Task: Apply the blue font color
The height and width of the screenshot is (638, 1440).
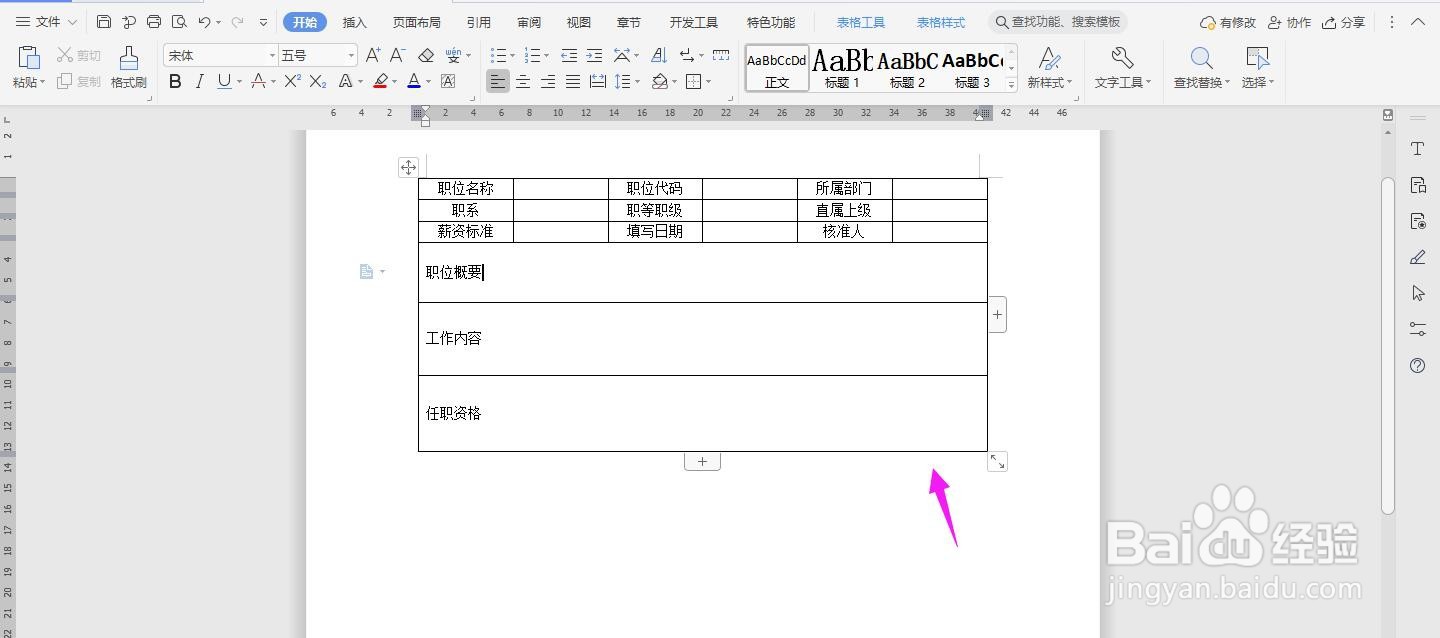Action: [414, 82]
